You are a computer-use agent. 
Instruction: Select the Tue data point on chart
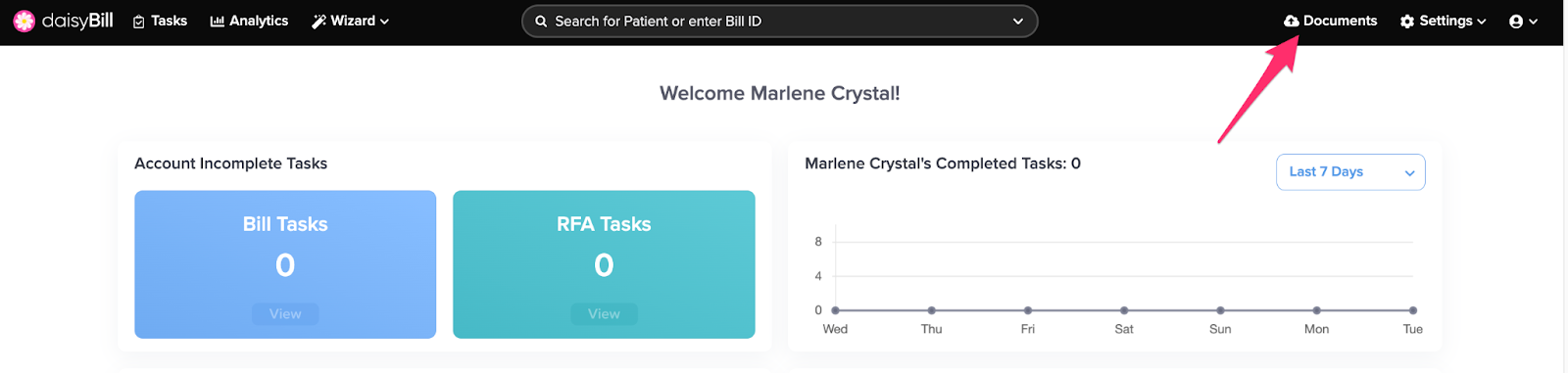[x=1412, y=310]
